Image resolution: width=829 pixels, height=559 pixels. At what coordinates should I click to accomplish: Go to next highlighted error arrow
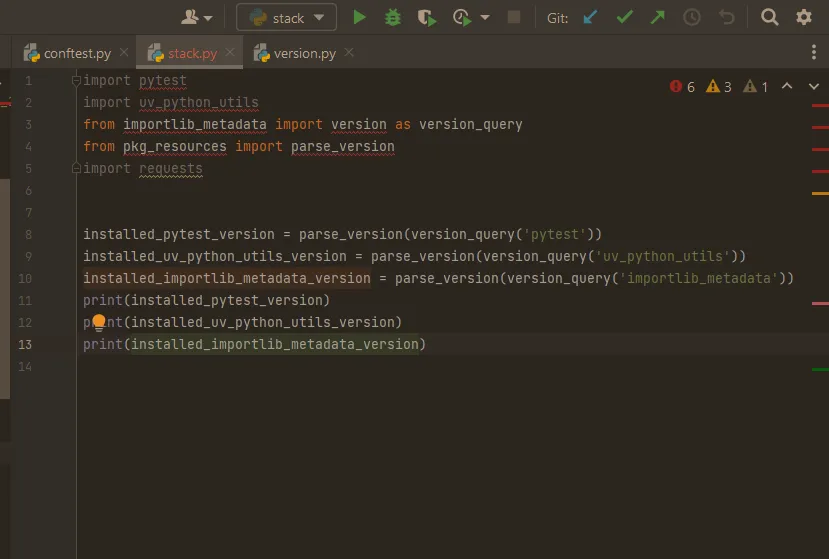tap(814, 86)
